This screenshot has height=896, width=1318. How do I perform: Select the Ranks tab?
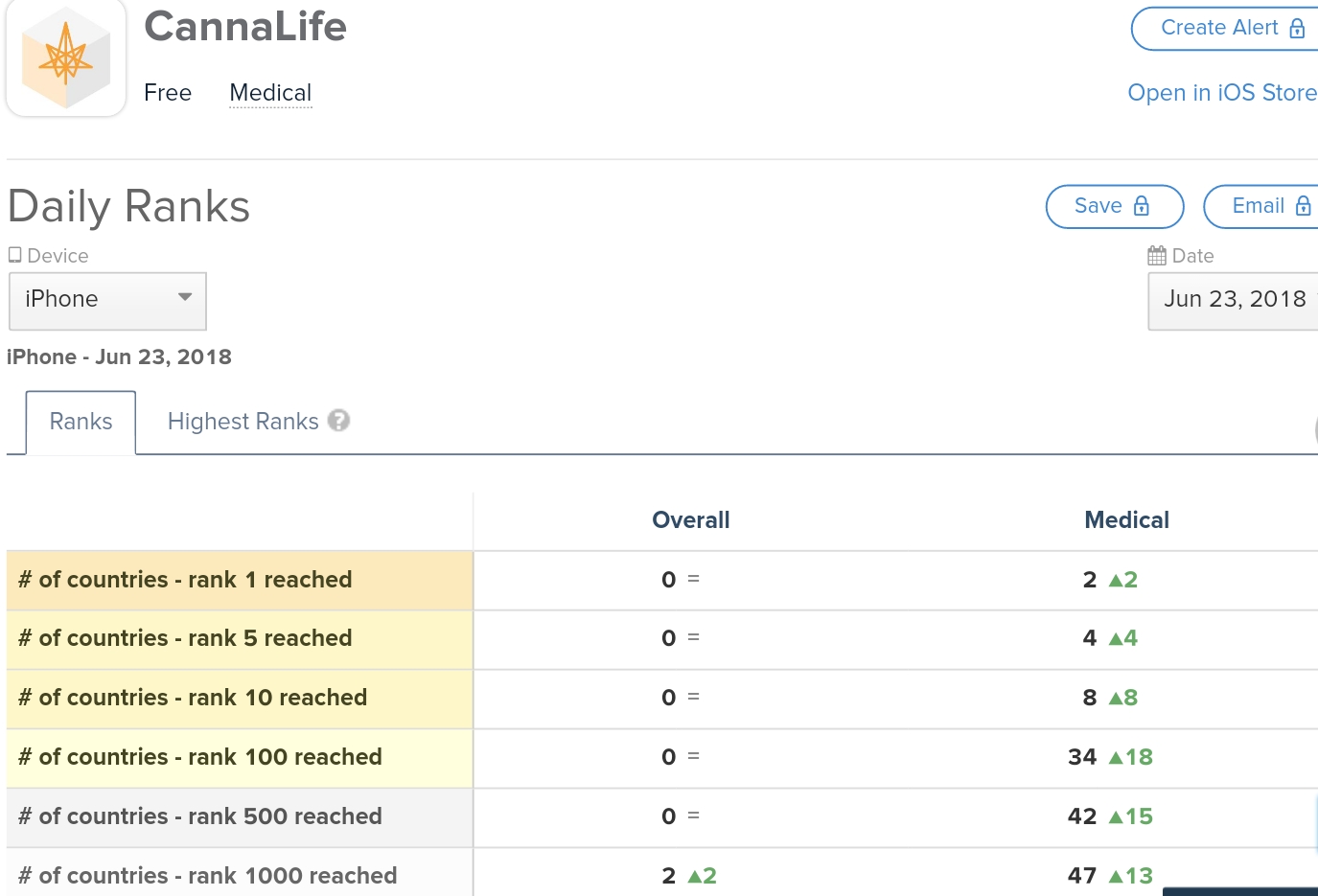coord(81,422)
